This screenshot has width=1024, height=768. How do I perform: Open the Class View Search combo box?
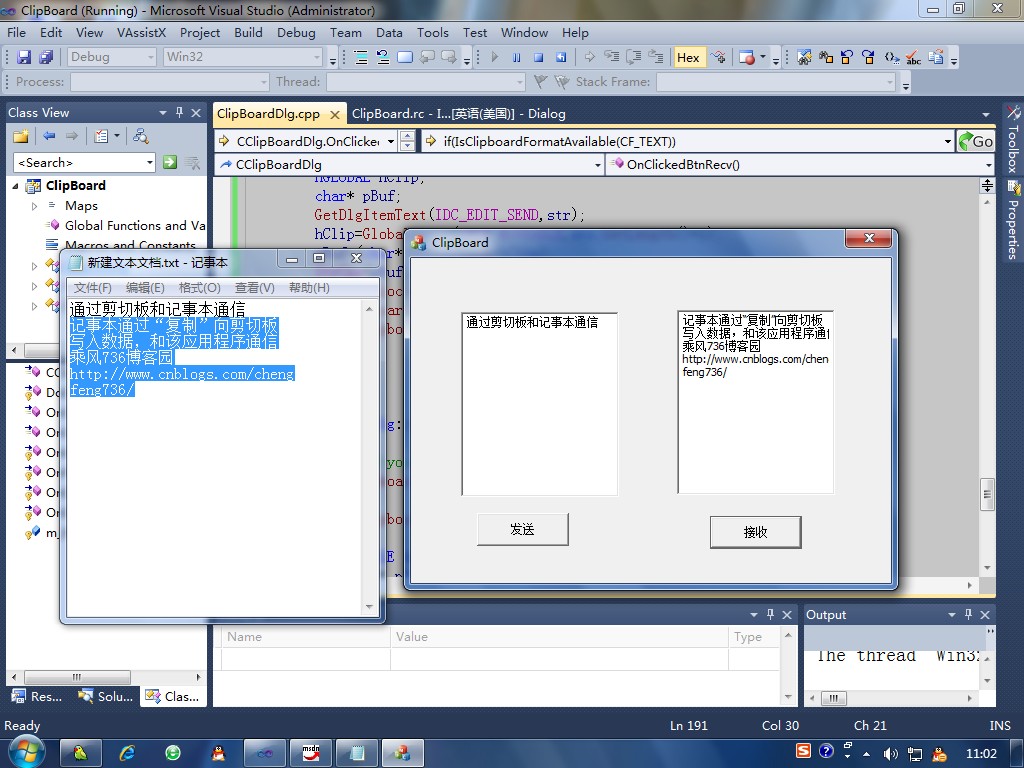click(84, 162)
